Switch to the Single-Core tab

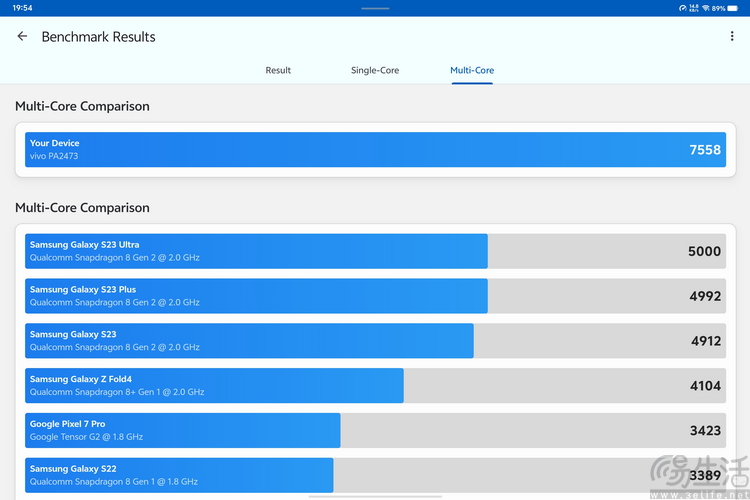(x=375, y=70)
